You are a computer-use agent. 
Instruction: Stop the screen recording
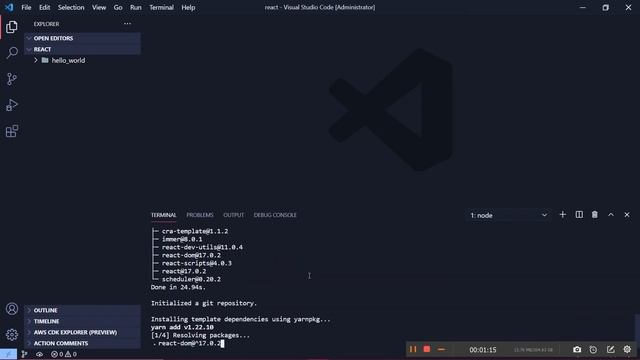[x=427, y=349]
